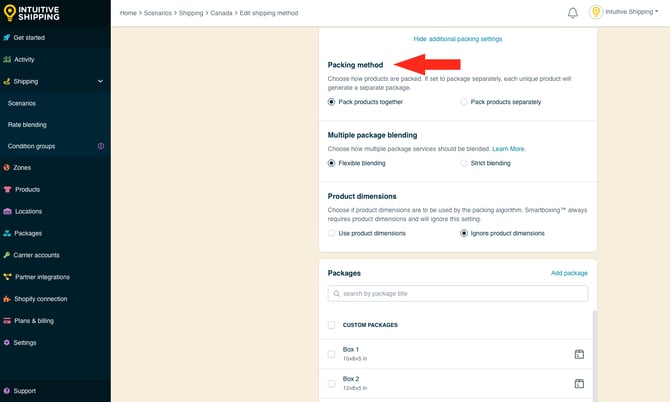The image size is (670, 402).
Task: Select Strict blending radio button
Action: tap(464, 163)
